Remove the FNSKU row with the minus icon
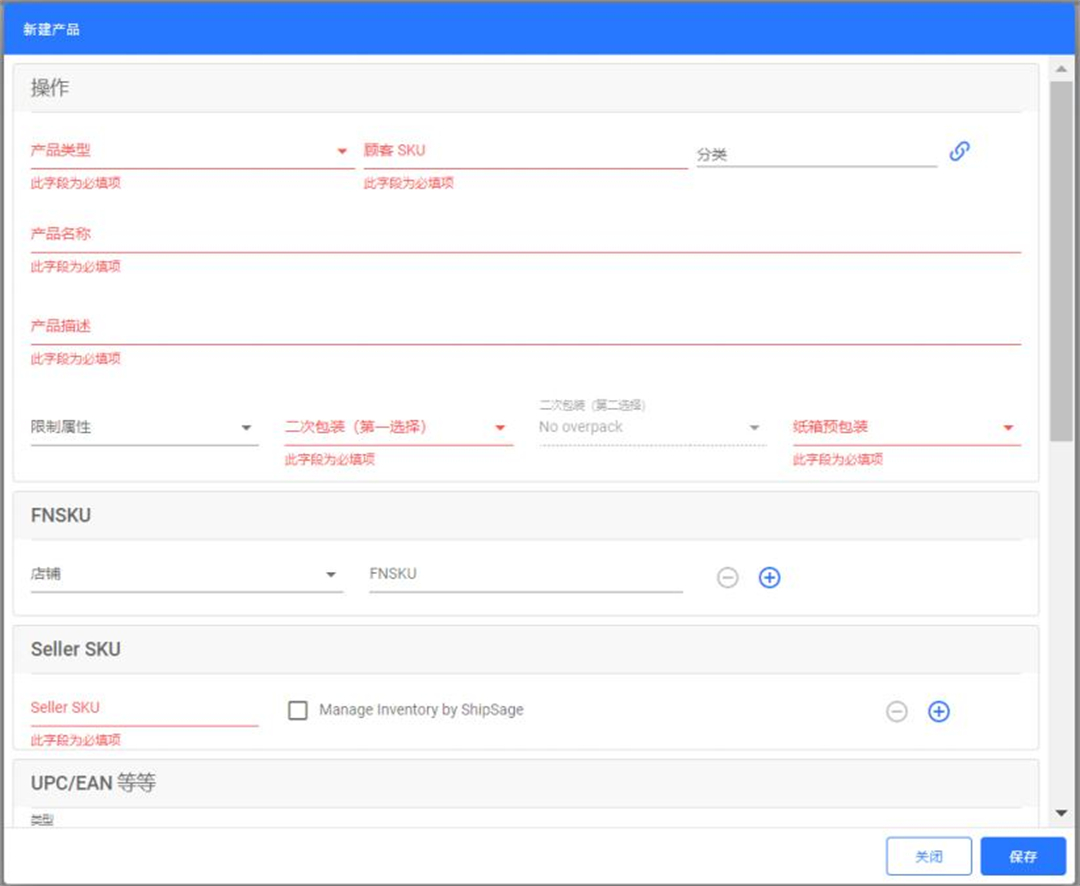Viewport: 1080px width, 886px height. coord(727,577)
